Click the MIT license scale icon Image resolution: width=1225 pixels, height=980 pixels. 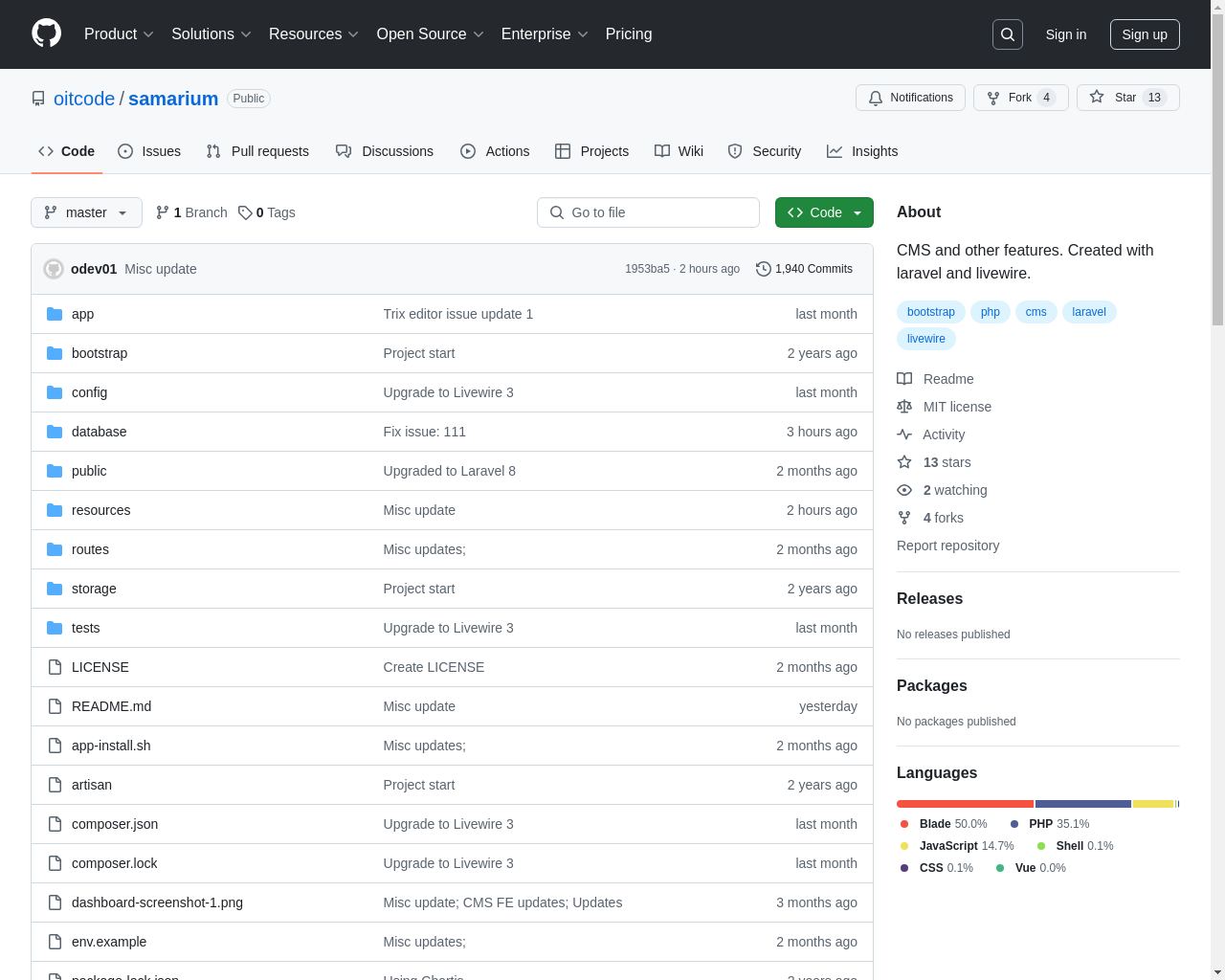904,407
